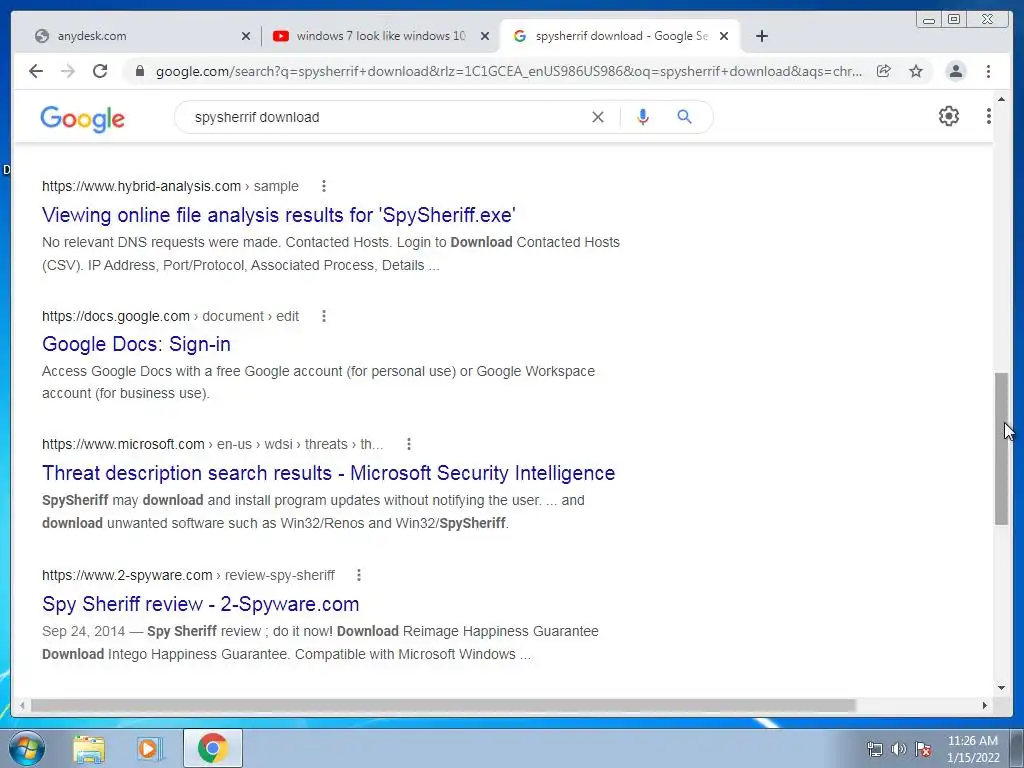
Task: Open the Chrome profile avatar menu
Action: [955, 71]
